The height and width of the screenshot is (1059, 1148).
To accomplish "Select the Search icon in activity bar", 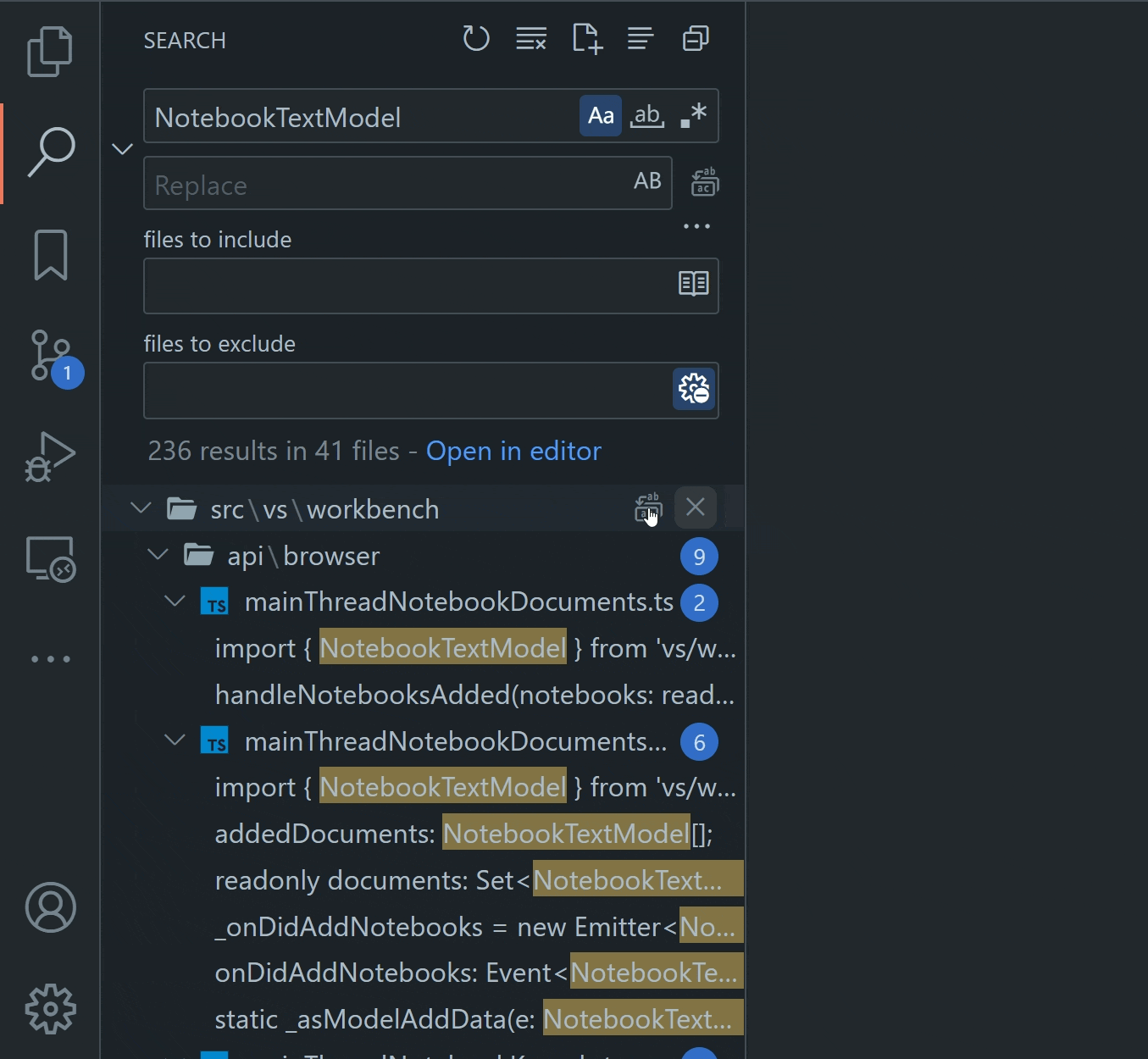I will (50, 152).
